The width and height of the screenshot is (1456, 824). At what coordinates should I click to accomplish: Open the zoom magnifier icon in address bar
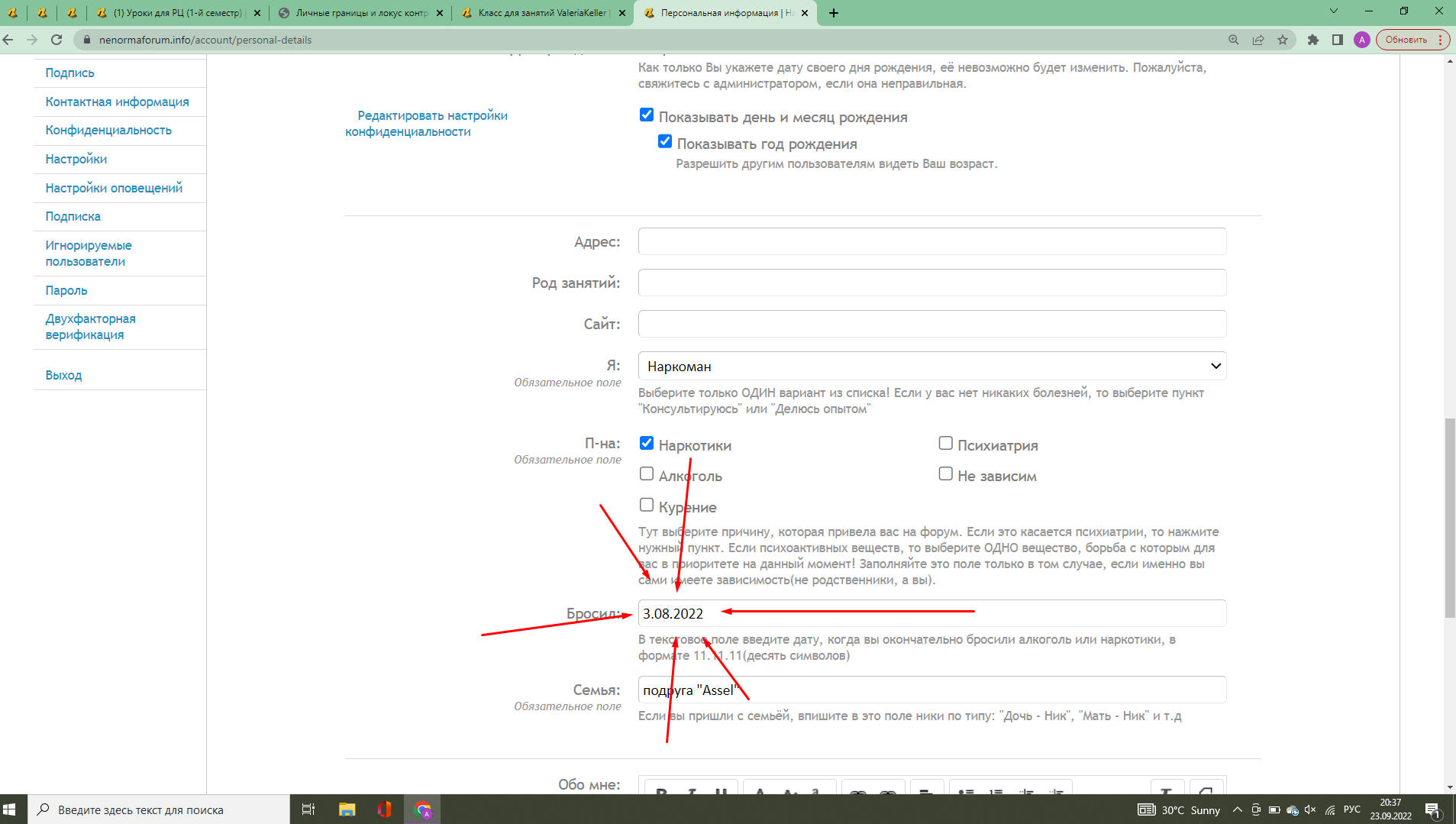[1234, 40]
